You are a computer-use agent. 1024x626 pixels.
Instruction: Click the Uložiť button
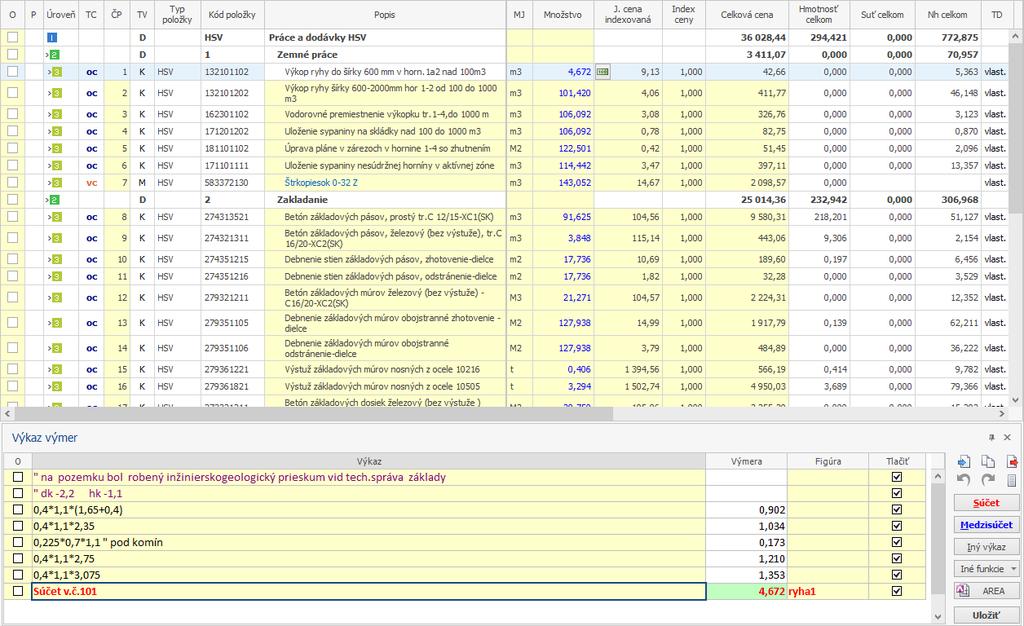pos(986,615)
